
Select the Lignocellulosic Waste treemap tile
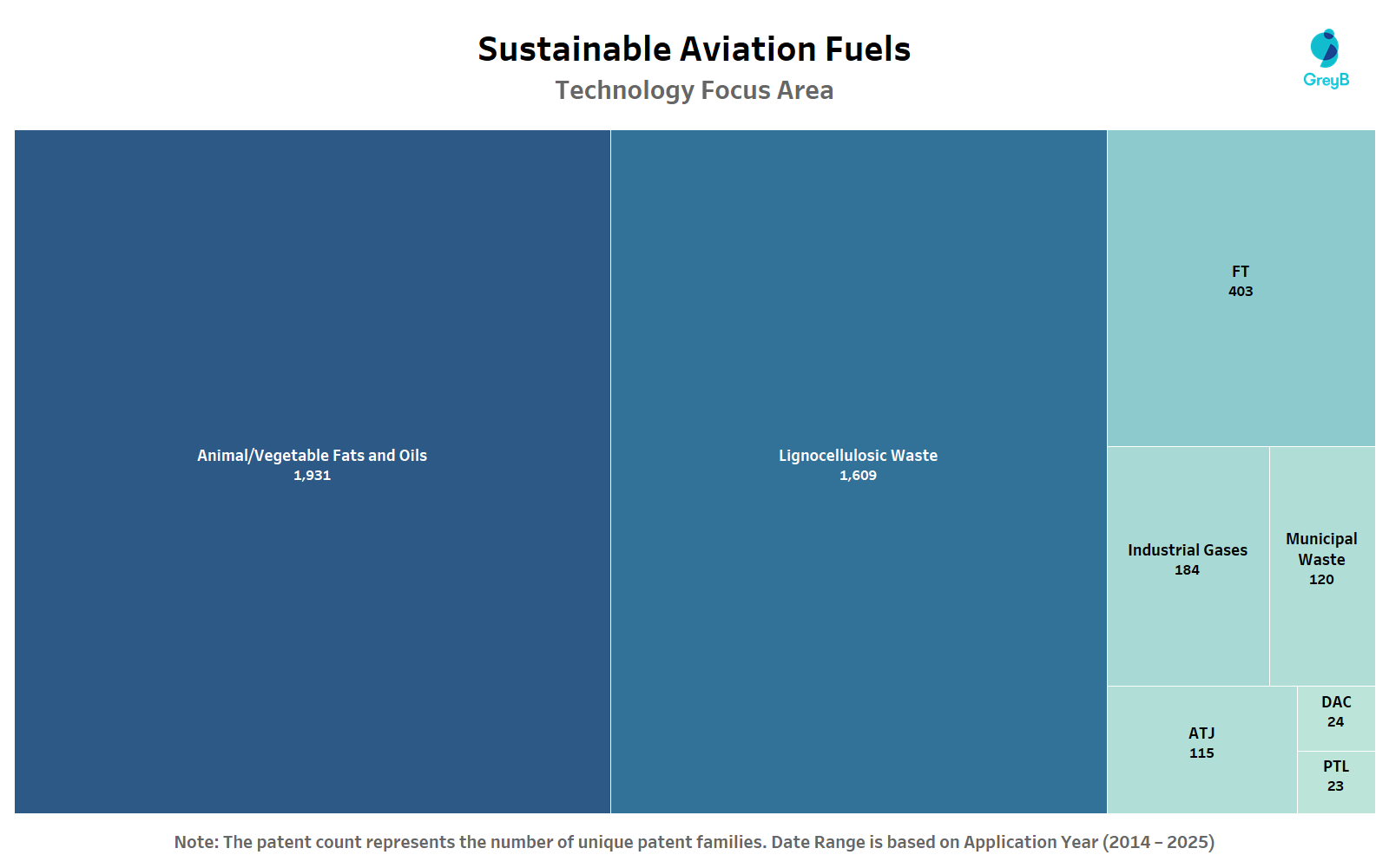coord(858,347)
